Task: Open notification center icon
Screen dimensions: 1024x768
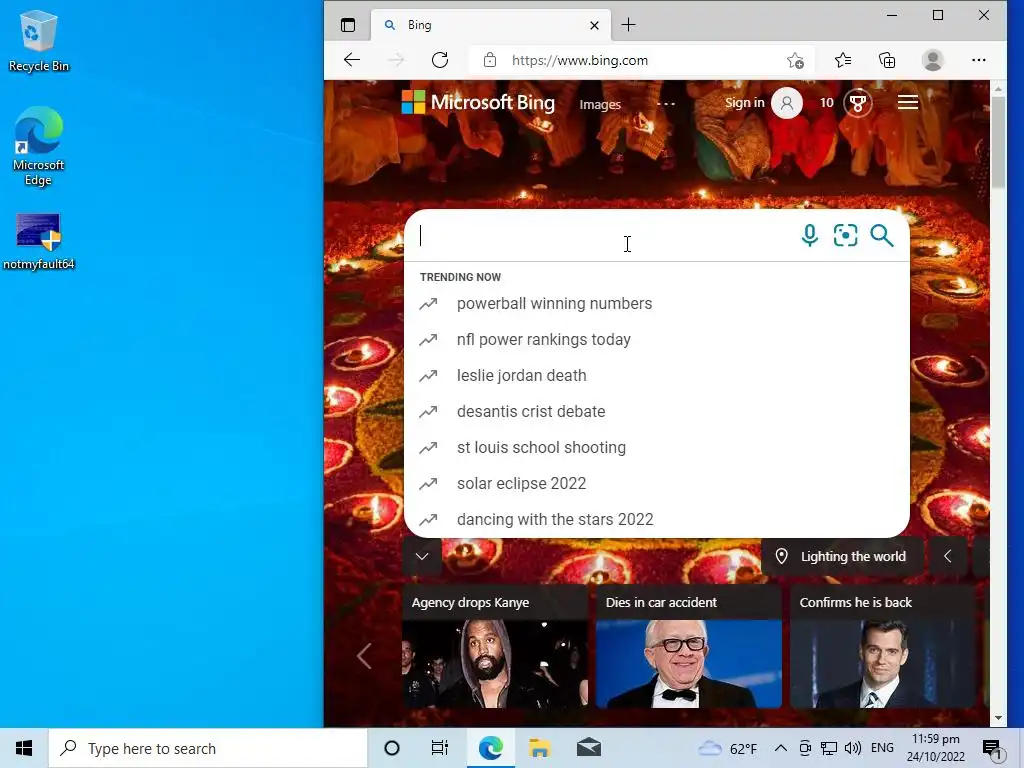Action: 992,748
